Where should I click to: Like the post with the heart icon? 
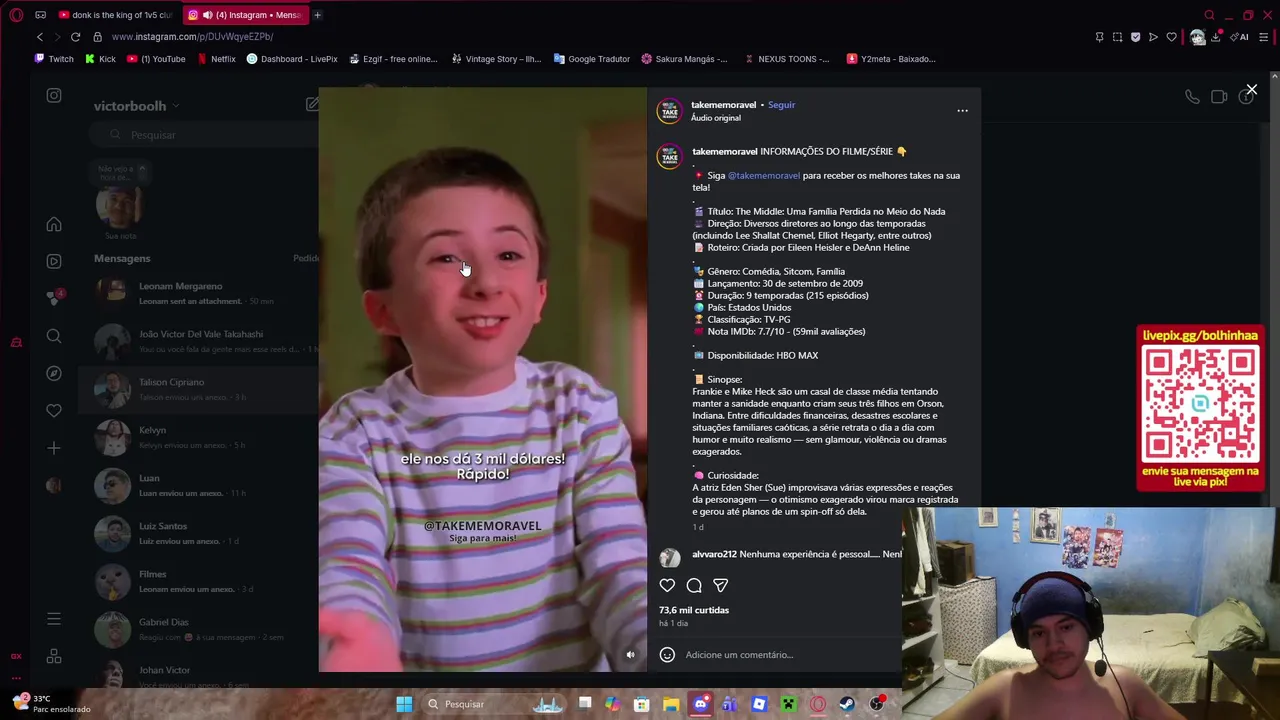pyautogui.click(x=667, y=585)
